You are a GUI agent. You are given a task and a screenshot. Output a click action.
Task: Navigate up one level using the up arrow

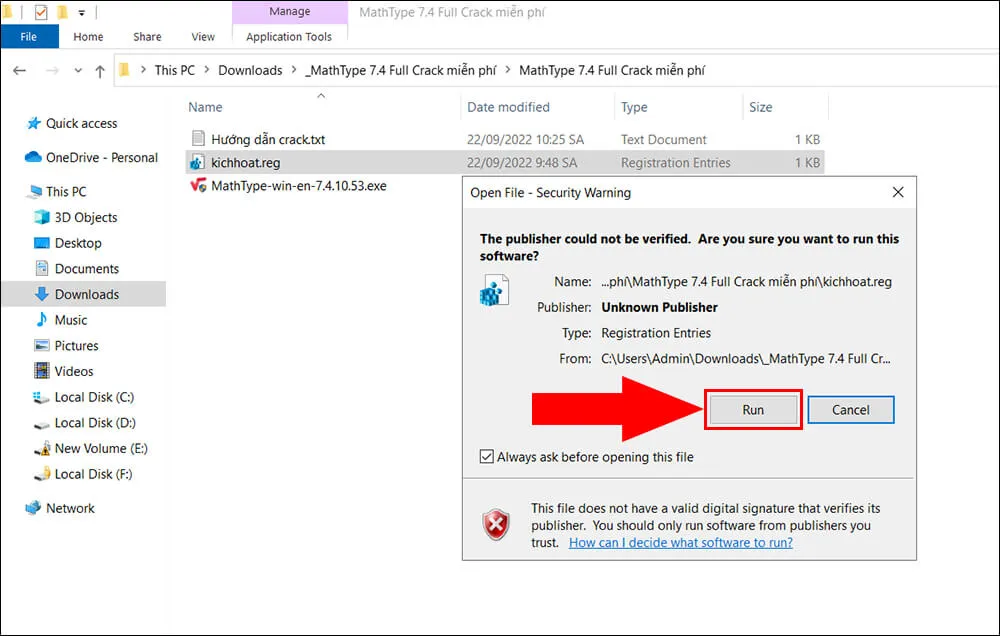101,70
